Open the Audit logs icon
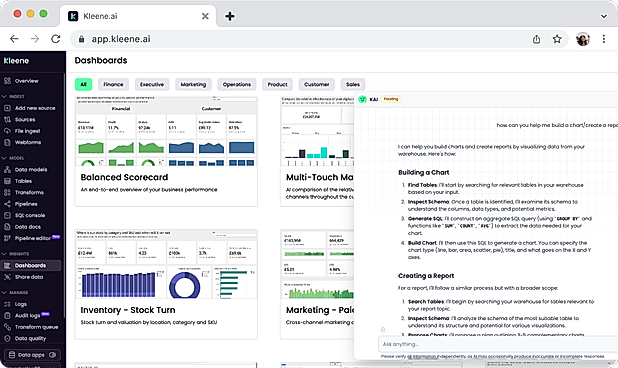618x368 pixels. tap(7, 315)
